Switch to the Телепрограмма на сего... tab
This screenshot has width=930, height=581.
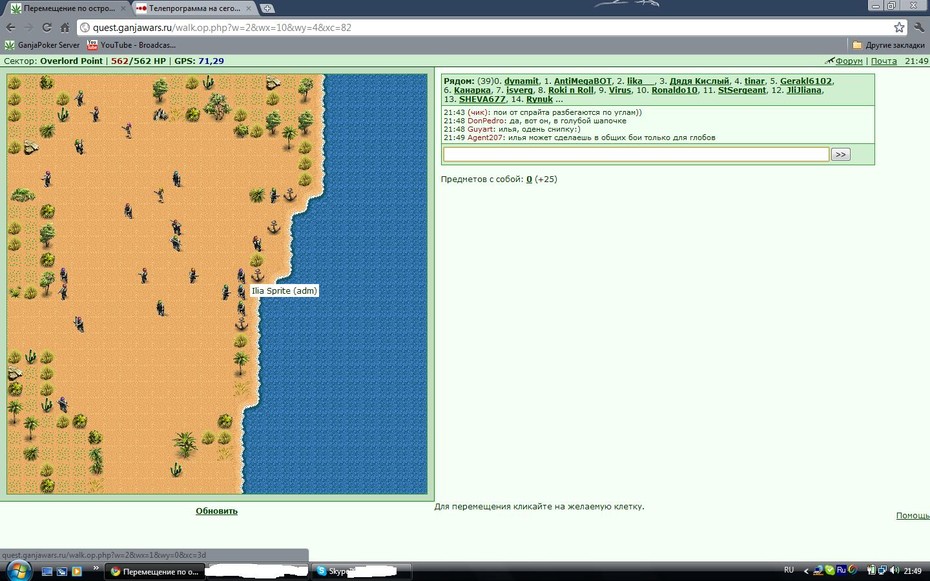click(194, 8)
